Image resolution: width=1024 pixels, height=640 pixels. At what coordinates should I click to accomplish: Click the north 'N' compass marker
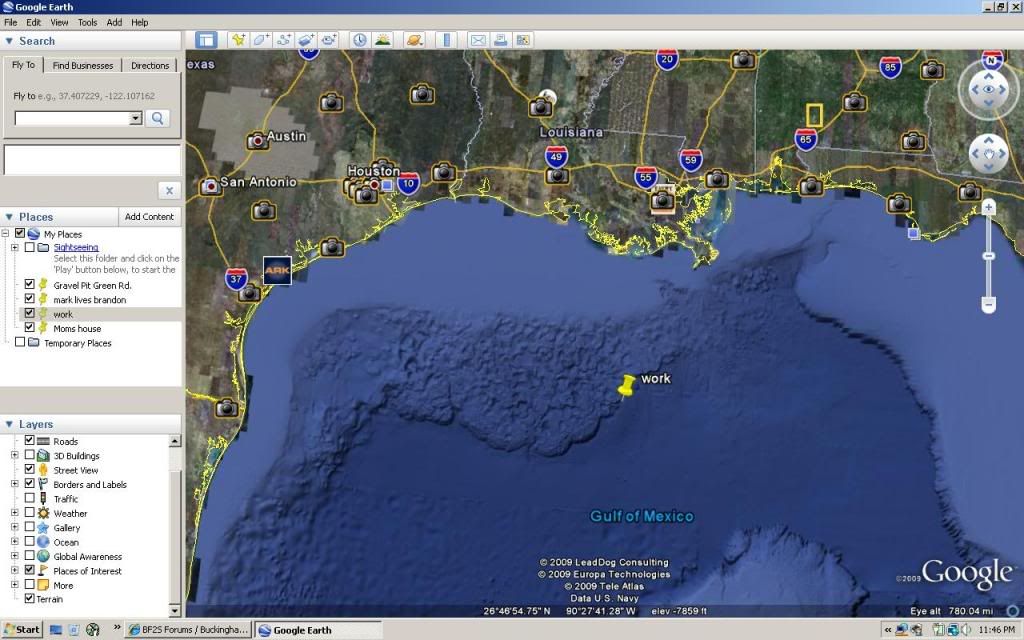(992, 60)
